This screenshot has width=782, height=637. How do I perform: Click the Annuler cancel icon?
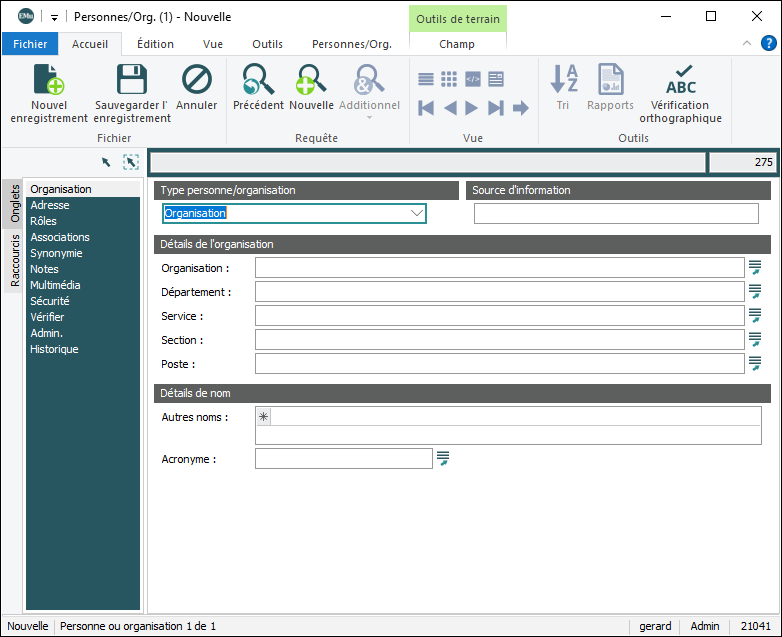click(x=196, y=81)
